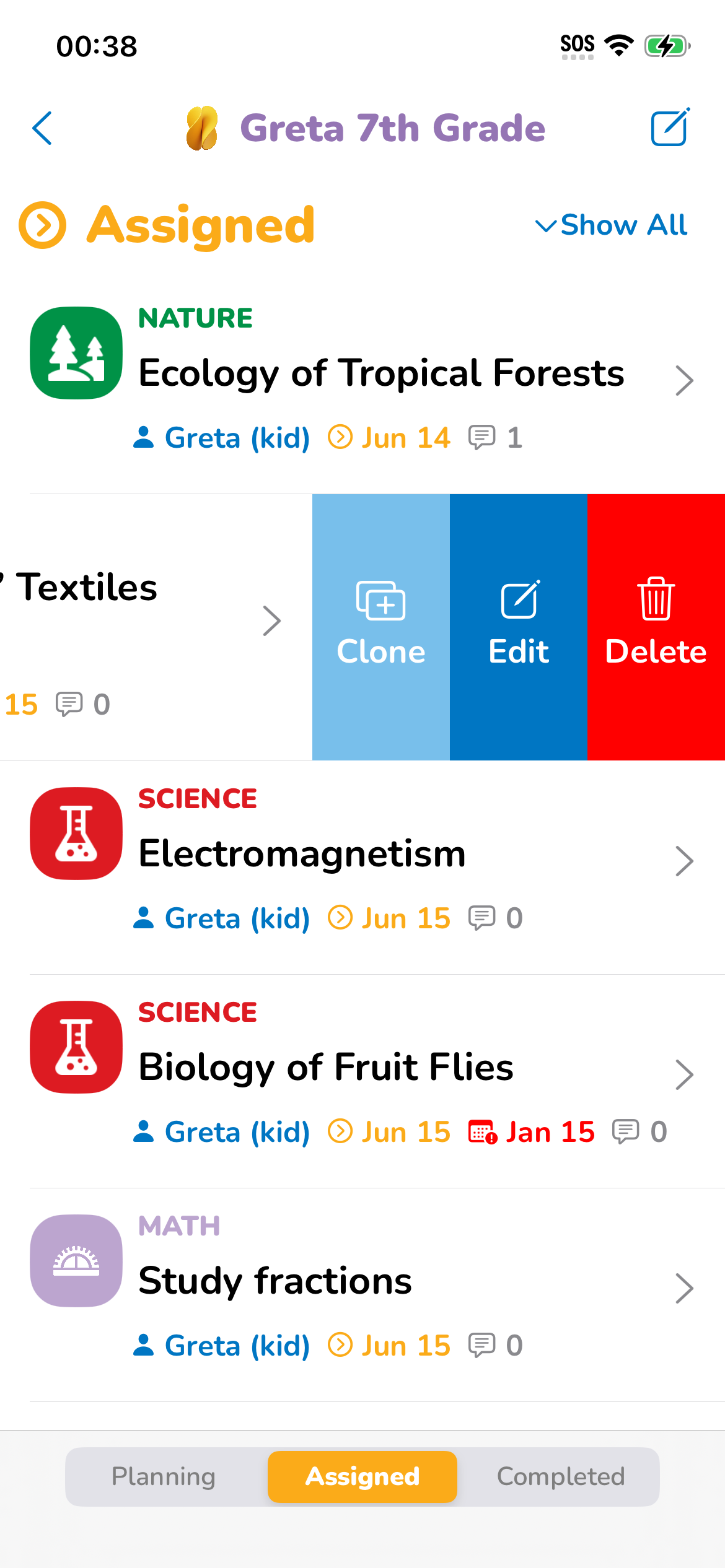Open the compose new assignment icon
725x1568 pixels.
[x=669, y=128]
